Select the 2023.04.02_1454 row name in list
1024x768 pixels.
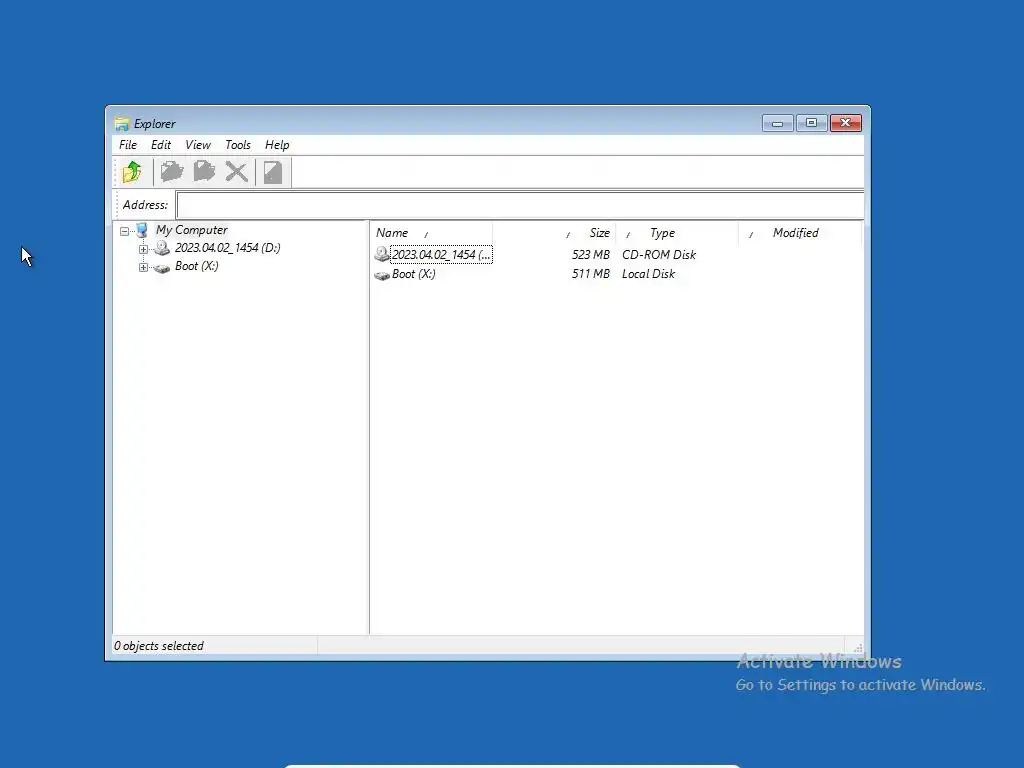pos(441,255)
